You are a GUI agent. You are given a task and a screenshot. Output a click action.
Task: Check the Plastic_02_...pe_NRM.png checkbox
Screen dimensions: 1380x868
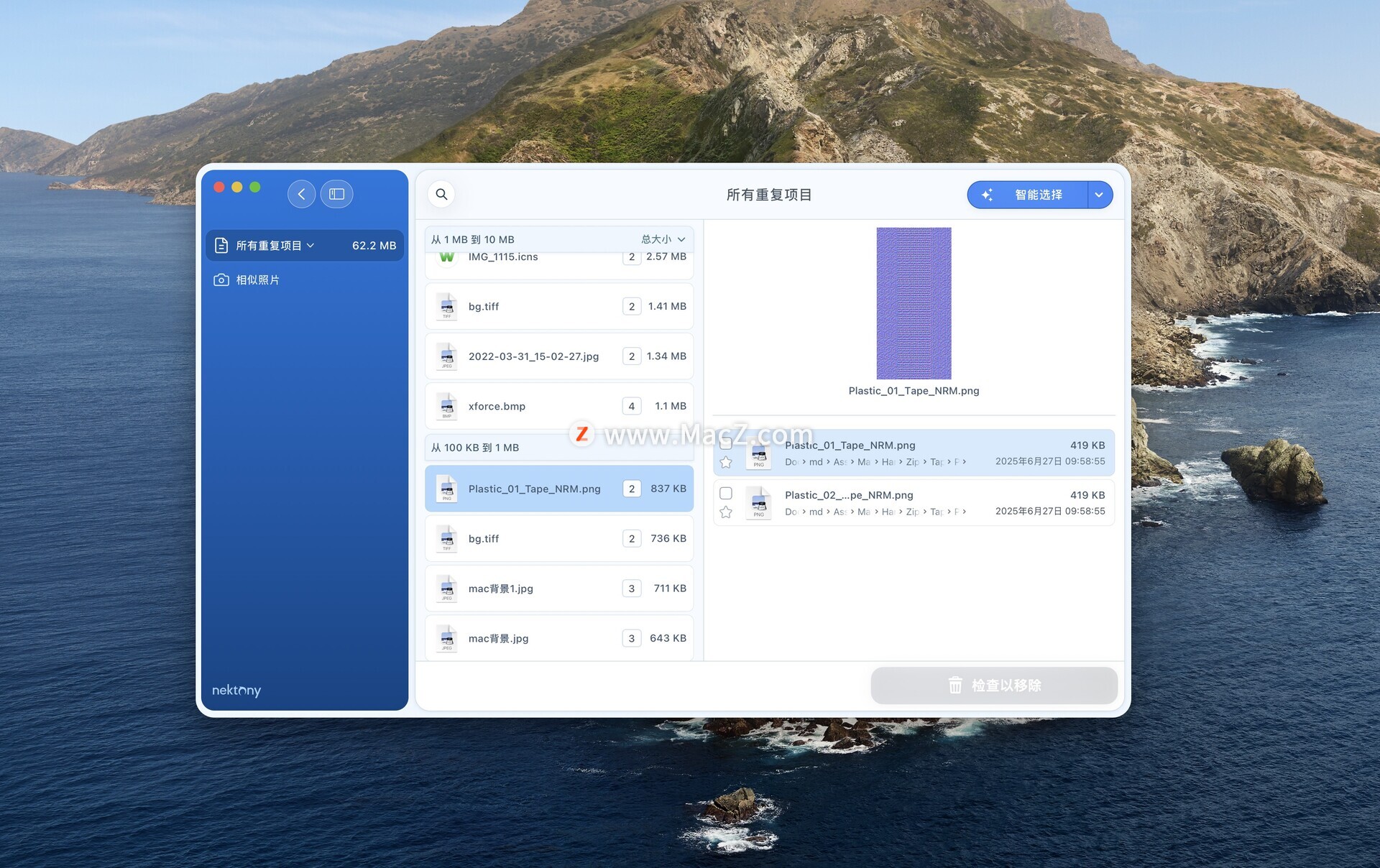tap(726, 494)
